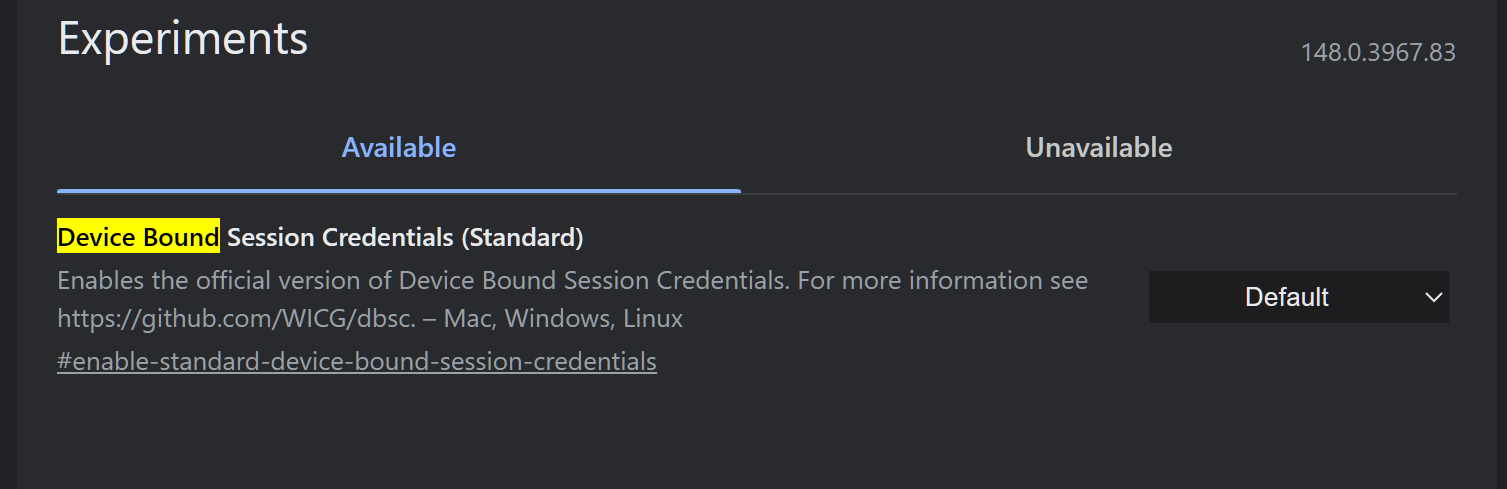Click the gray divider line beneath Unavailable
Screen dimensions: 1507x489
click(1099, 193)
